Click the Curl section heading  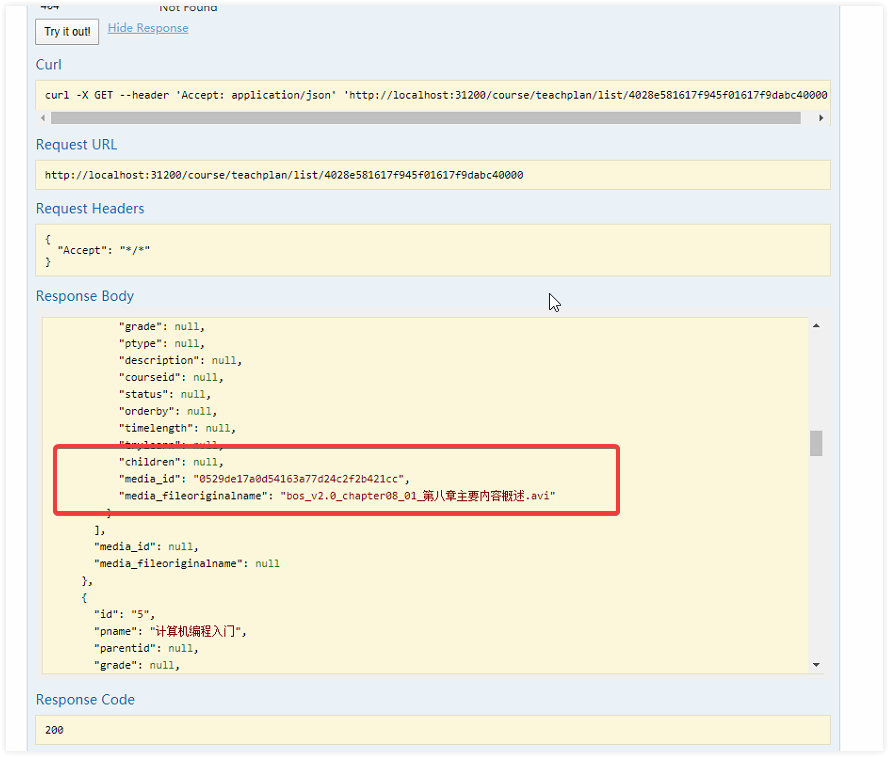49,65
